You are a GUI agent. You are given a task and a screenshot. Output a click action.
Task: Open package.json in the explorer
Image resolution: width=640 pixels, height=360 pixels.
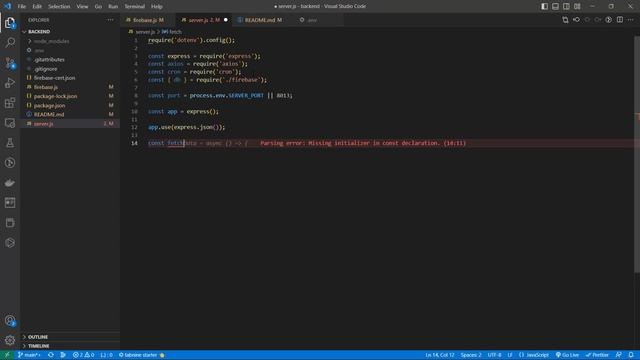(x=70, y=105)
